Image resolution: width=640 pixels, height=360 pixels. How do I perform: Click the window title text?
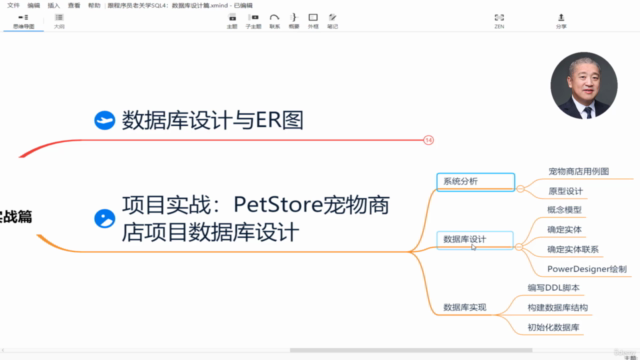coord(180,5)
